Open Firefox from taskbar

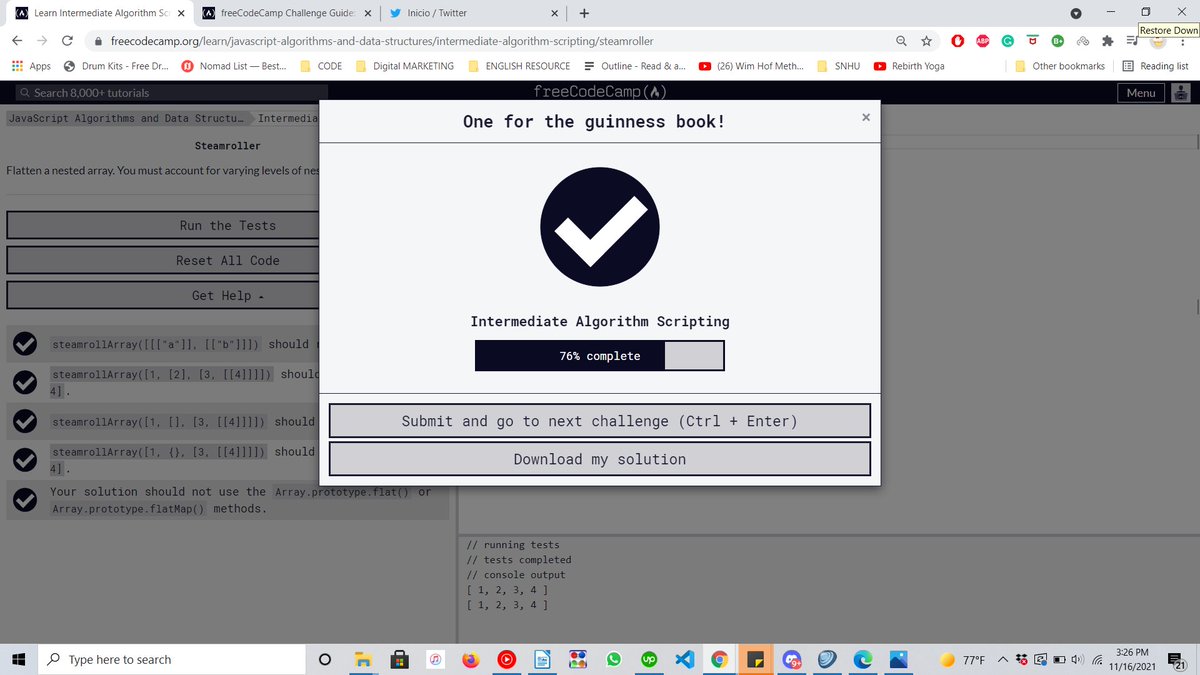[471, 660]
